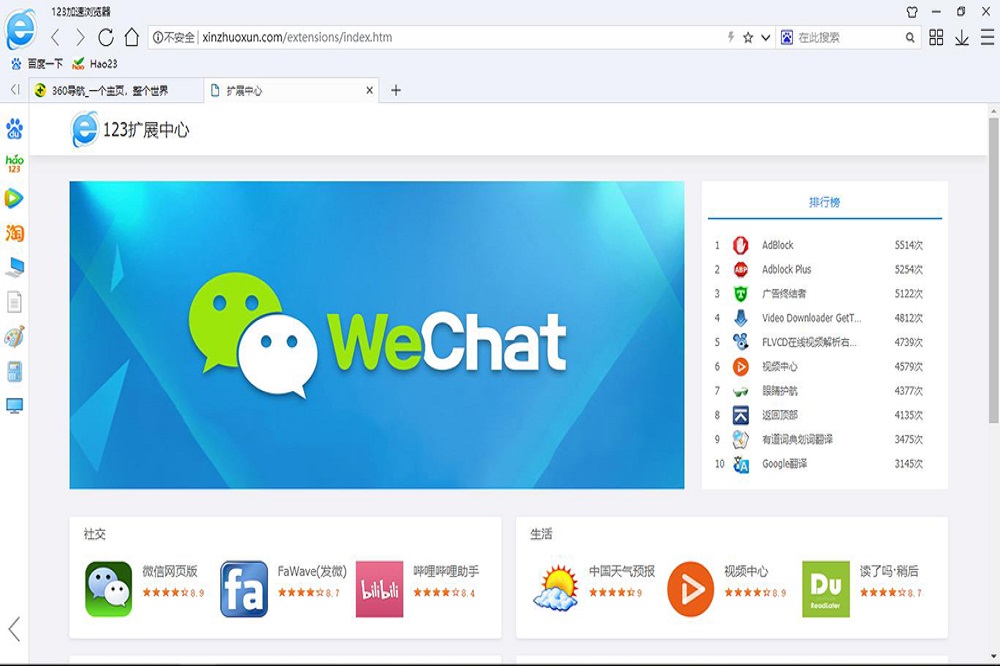The width and height of the screenshot is (1000, 666).
Task: Expand address bar dropdown arrow
Action: 766,38
